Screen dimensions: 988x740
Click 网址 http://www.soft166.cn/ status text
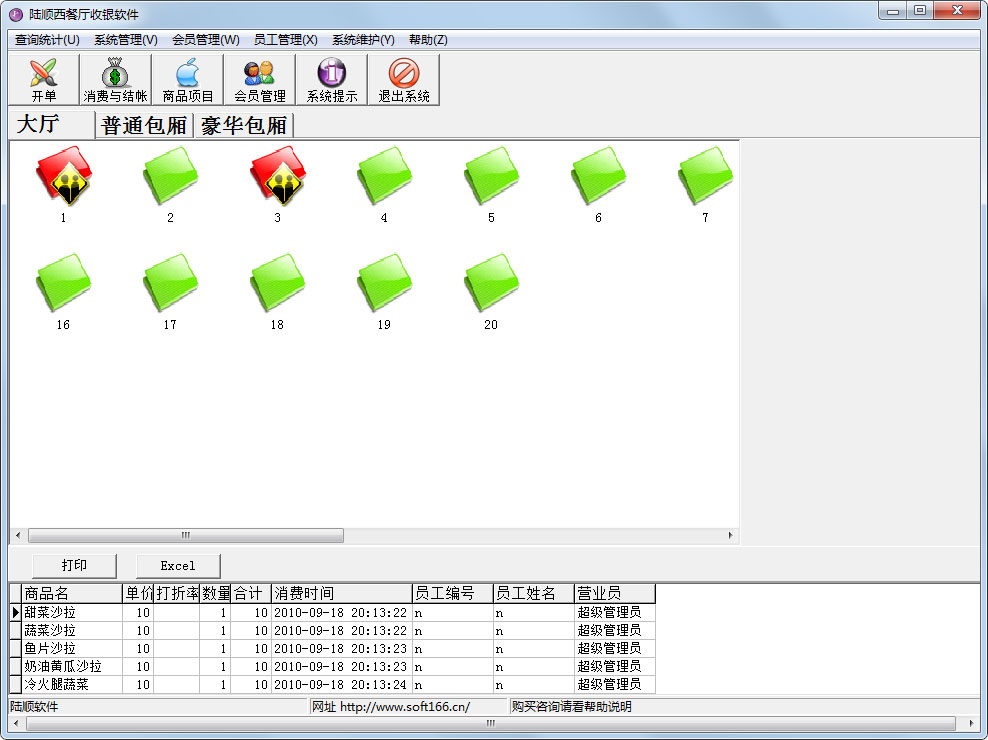391,707
